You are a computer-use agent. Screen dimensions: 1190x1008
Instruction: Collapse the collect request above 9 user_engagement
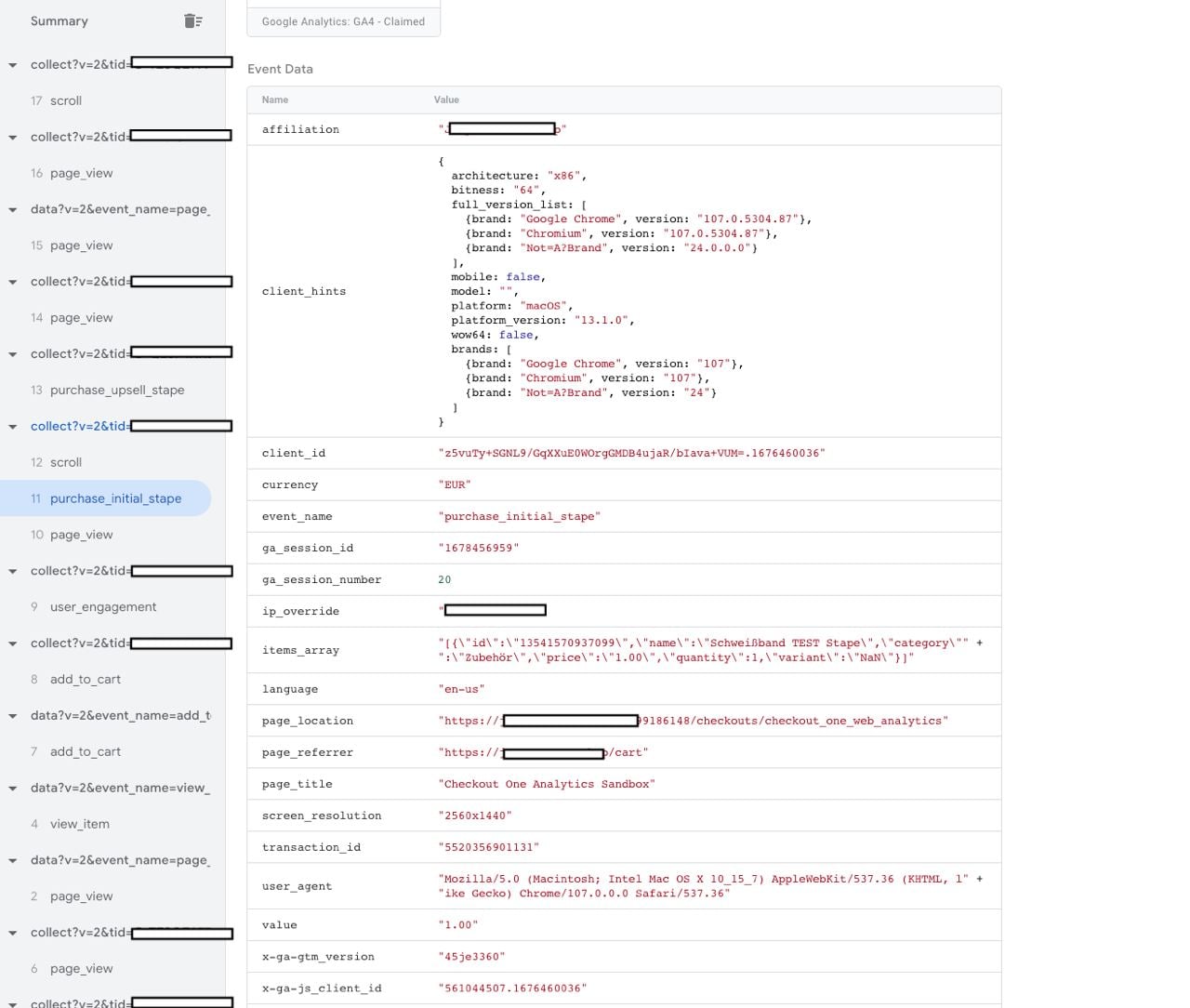13,572
